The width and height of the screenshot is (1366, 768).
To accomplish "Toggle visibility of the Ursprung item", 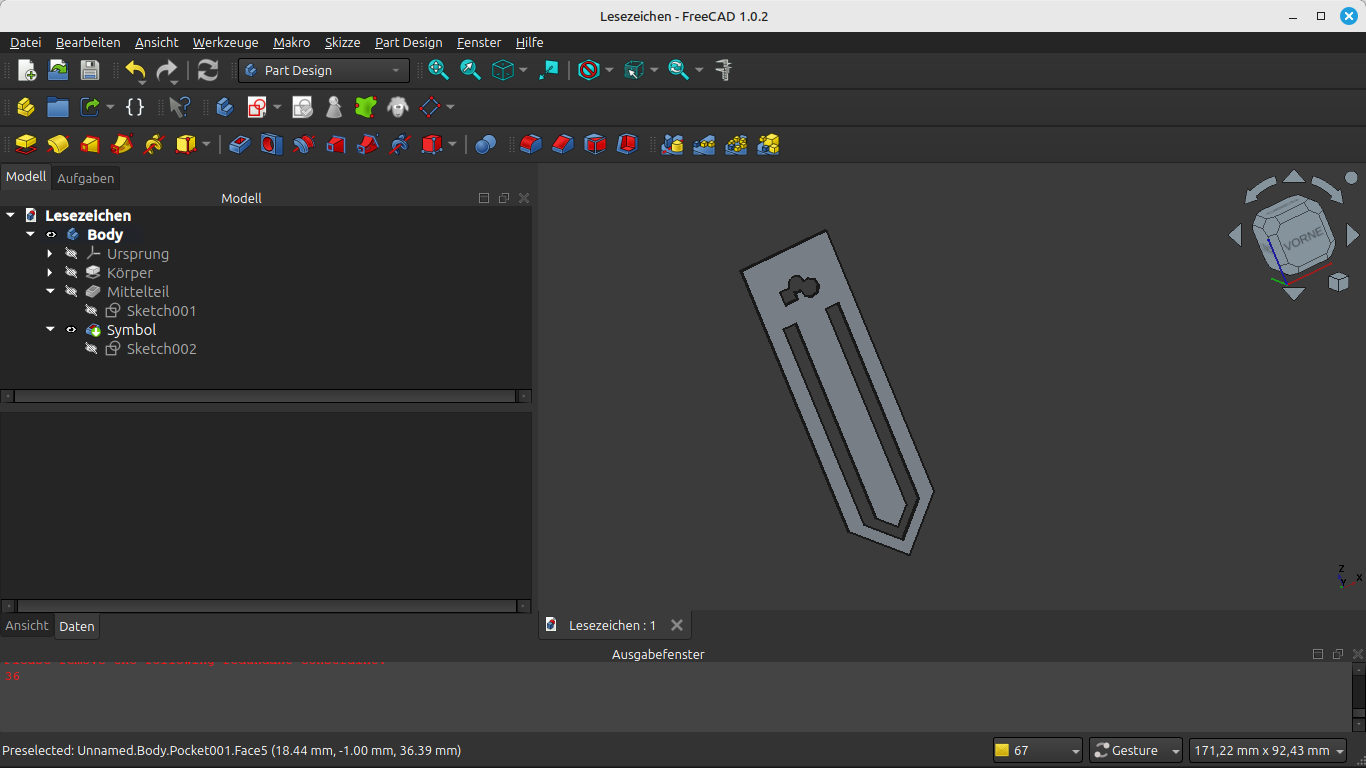I will coord(71,254).
